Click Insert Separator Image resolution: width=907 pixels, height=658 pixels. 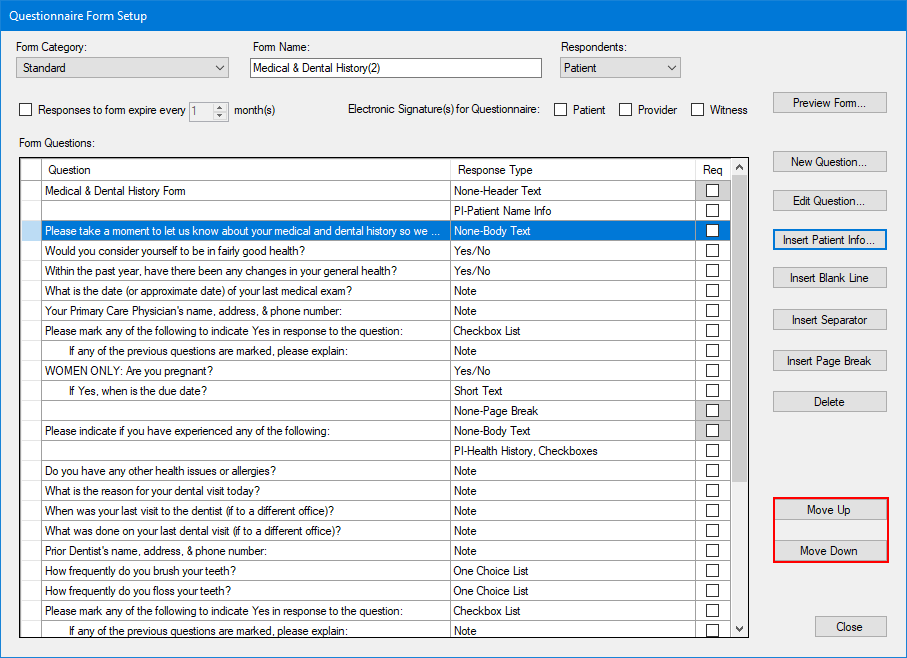(829, 319)
